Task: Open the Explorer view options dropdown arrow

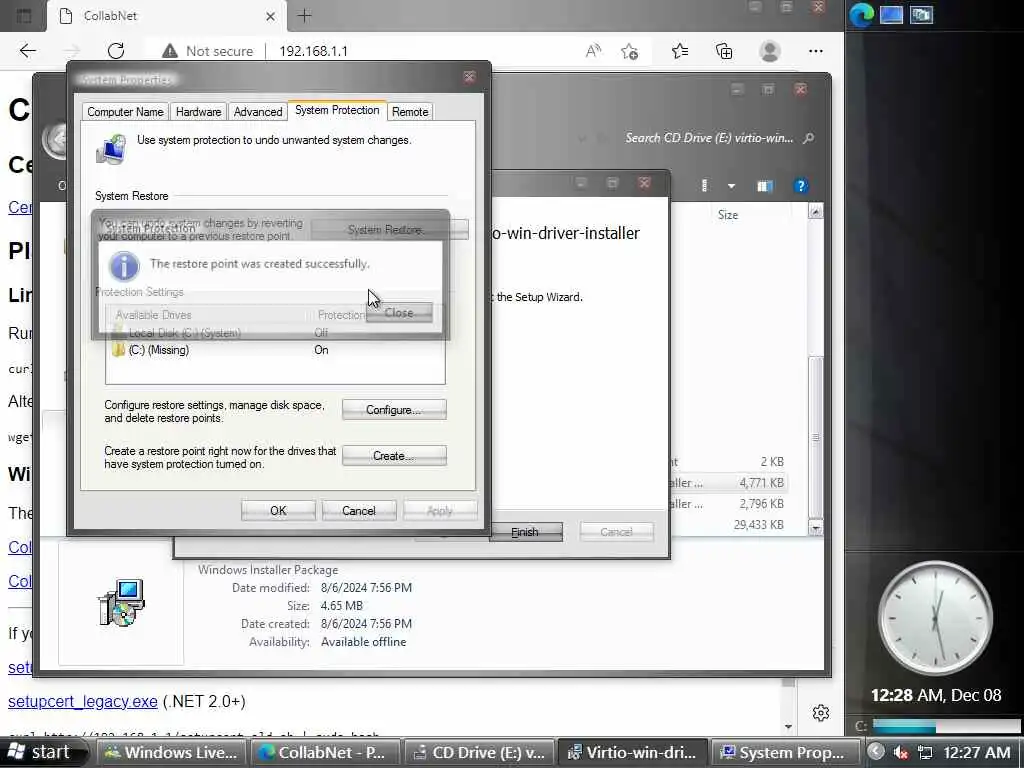Action: pos(731,186)
